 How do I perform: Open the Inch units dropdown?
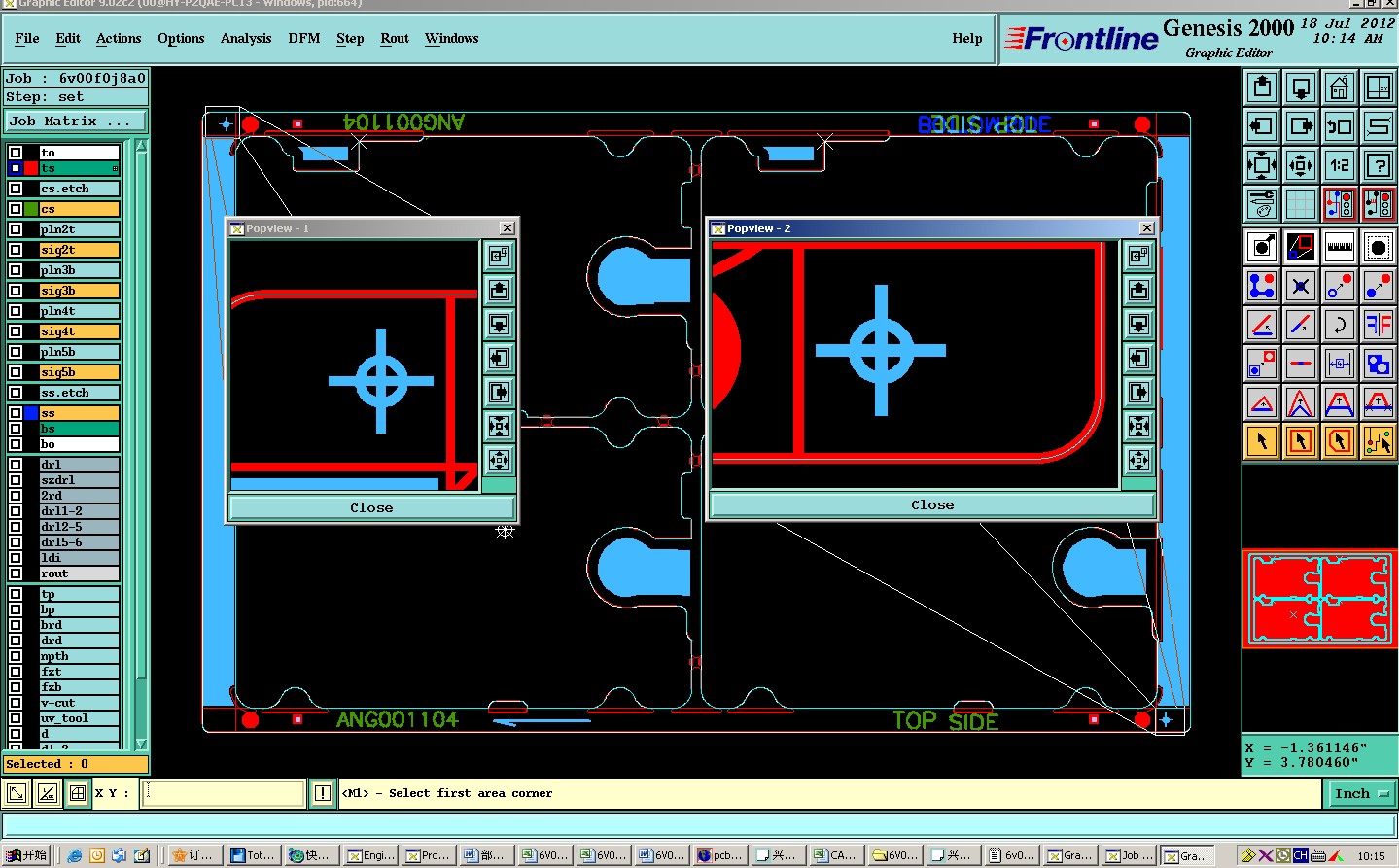click(x=1360, y=793)
